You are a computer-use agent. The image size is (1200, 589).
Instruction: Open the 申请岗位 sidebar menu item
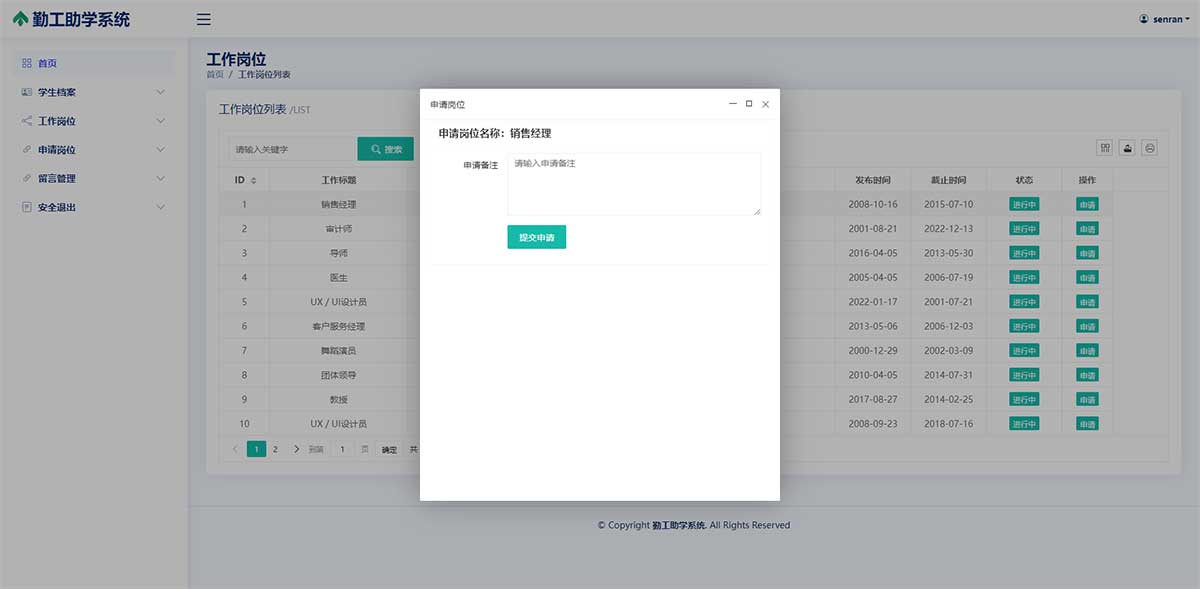(x=56, y=150)
